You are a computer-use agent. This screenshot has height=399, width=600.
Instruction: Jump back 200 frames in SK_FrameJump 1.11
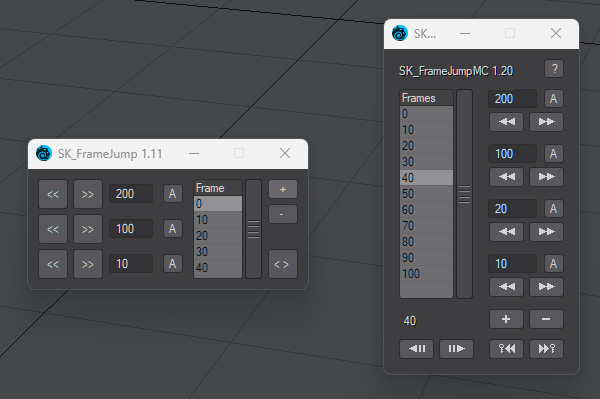point(53,194)
